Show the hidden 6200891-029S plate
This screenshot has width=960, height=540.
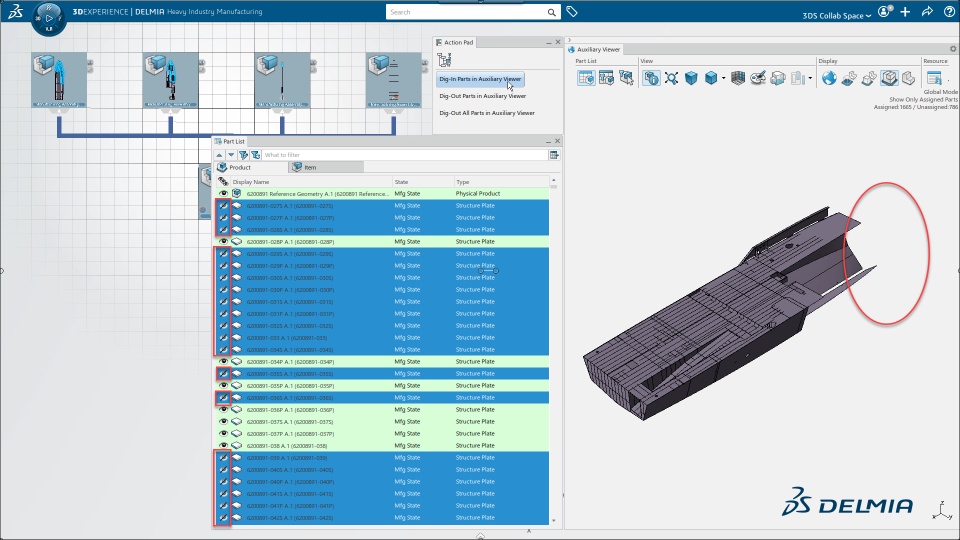coord(223,253)
